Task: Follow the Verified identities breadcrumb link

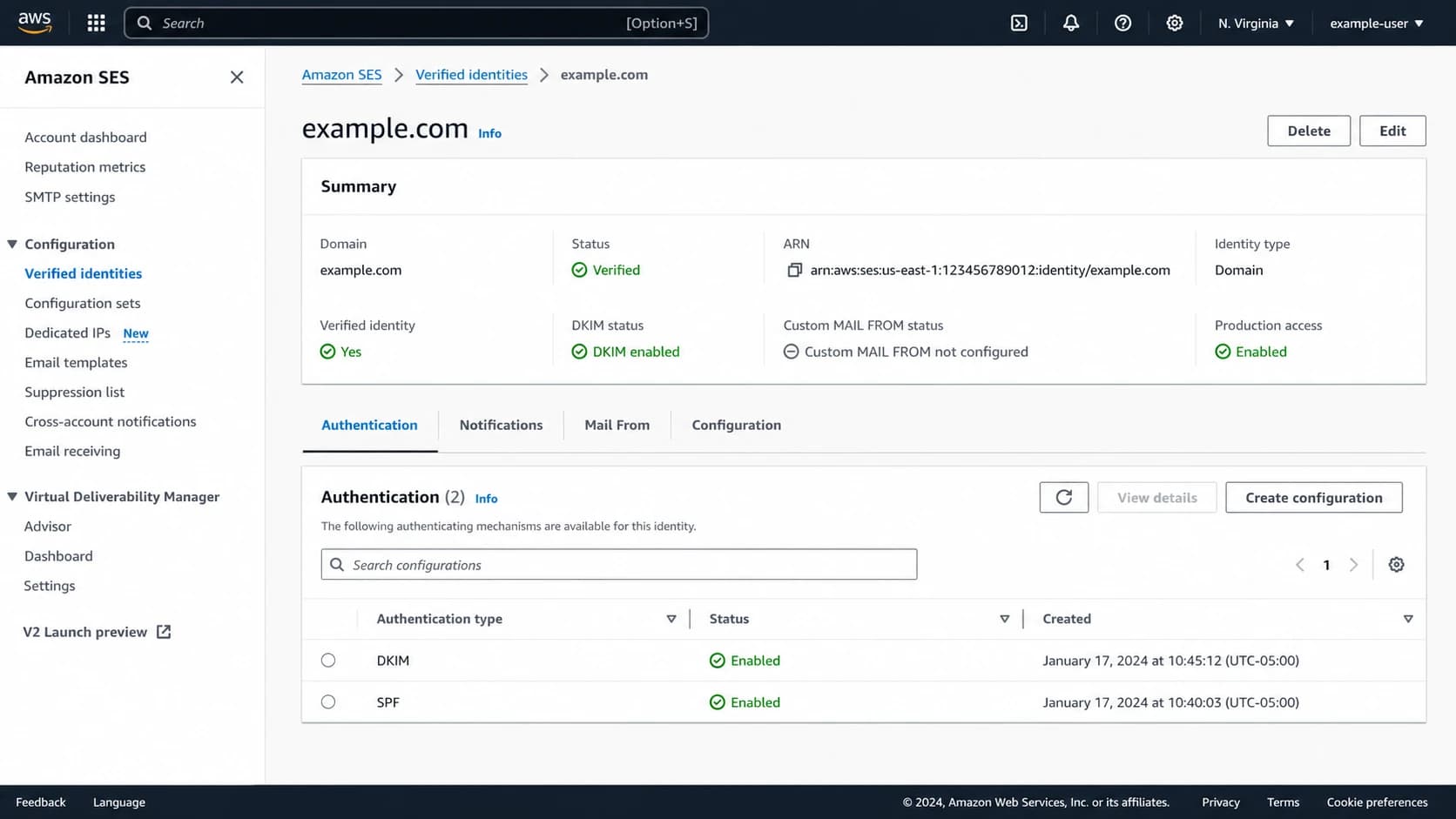Action: [471, 75]
